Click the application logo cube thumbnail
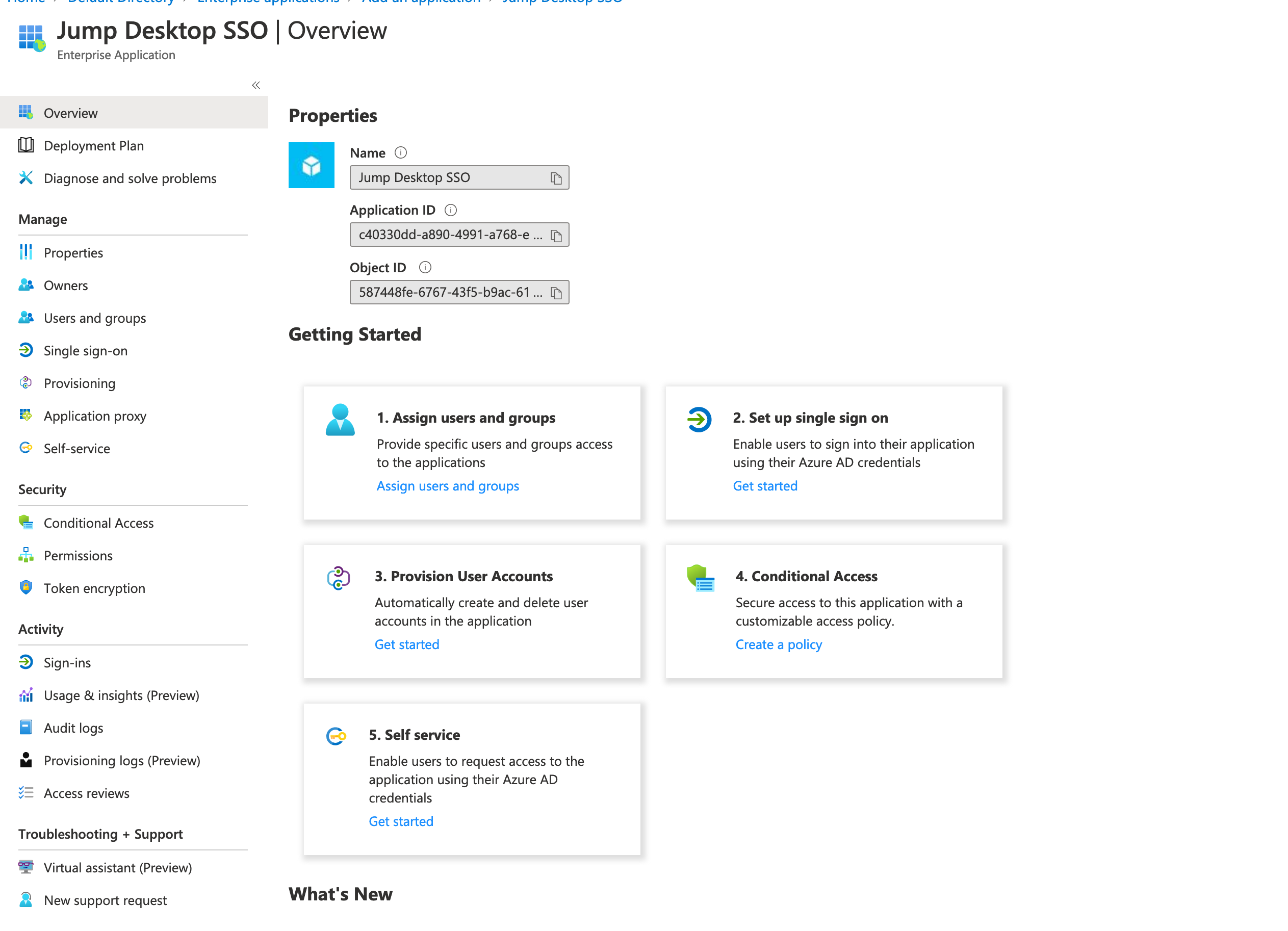Viewport: 1288px width, 931px height. (x=311, y=165)
